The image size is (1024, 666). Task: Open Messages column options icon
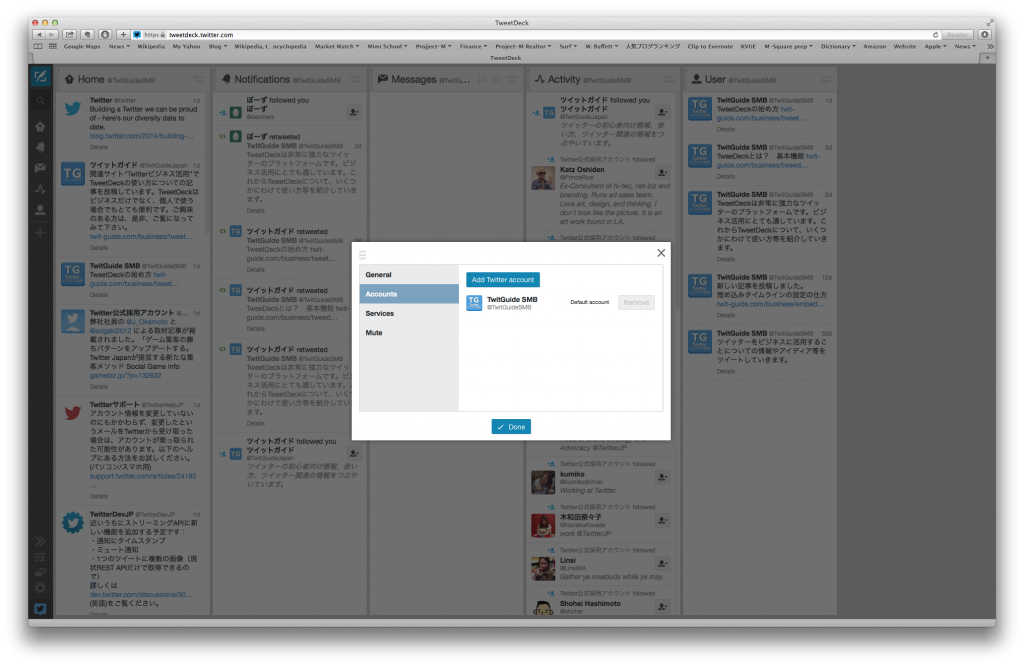(513, 80)
